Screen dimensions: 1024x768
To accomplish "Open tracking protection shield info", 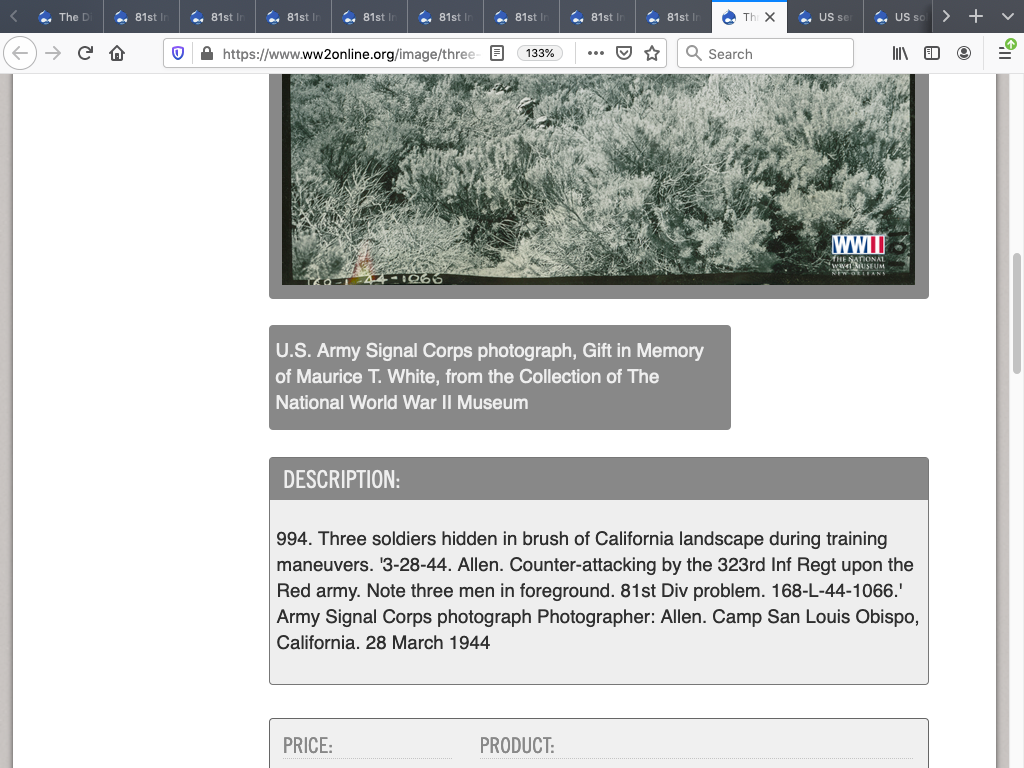I will click(178, 54).
